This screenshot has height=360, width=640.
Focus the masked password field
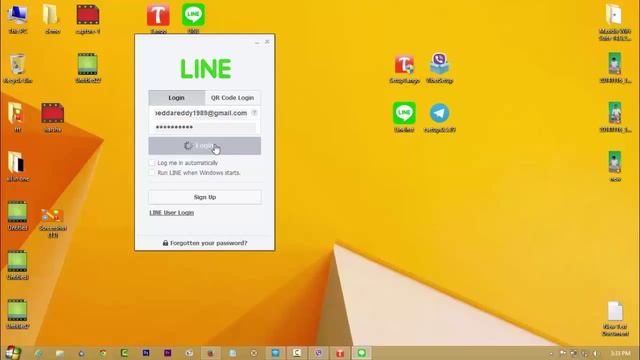[204, 127]
